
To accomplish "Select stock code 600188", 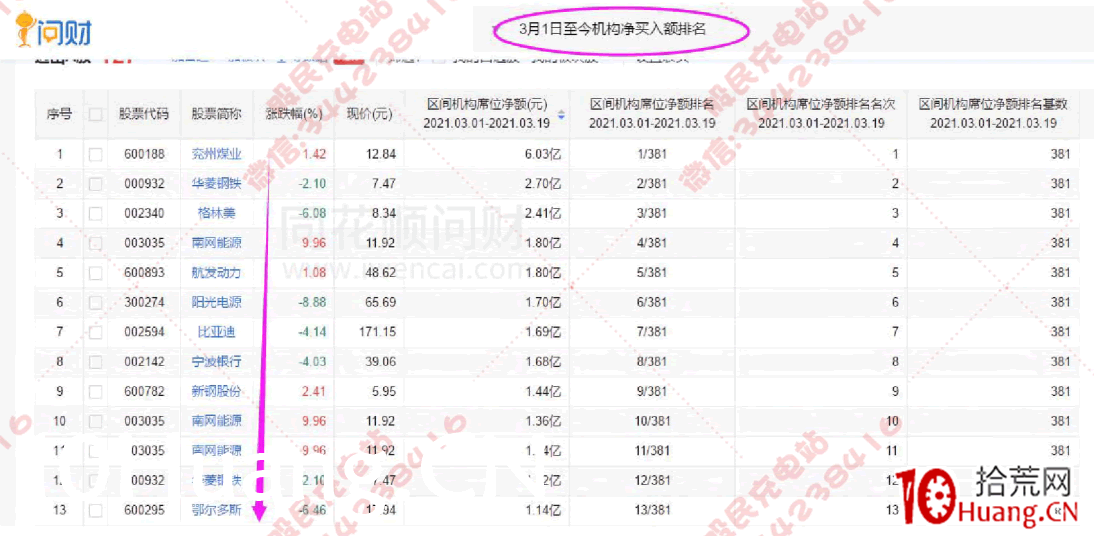I will pos(143,154).
